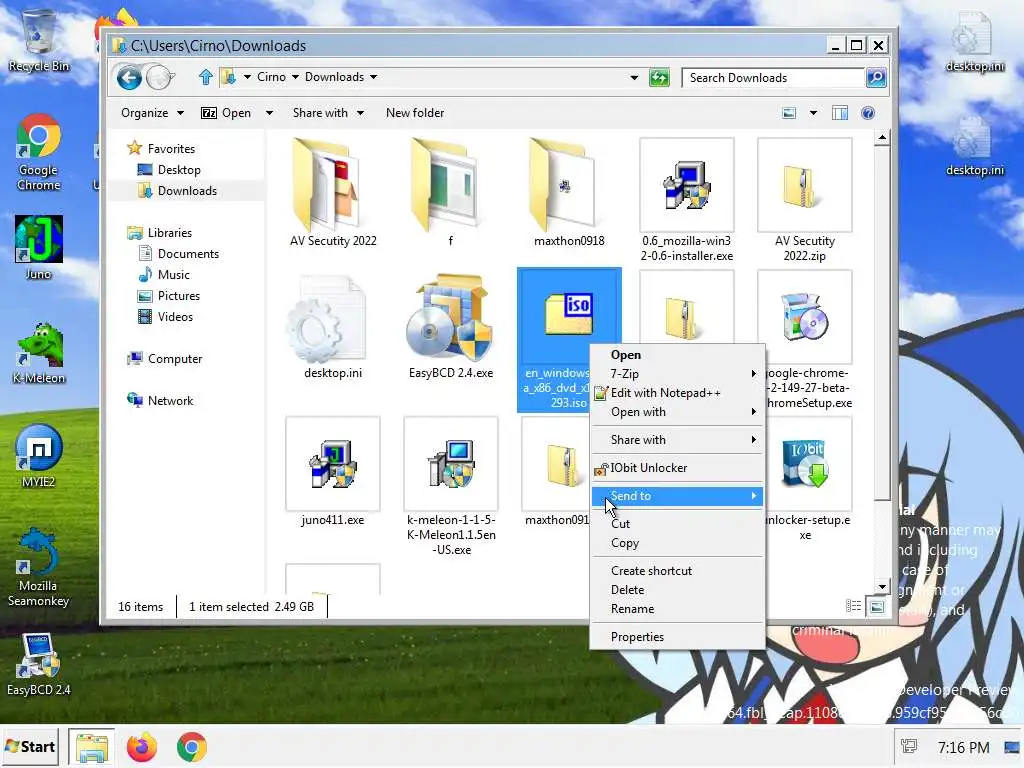
Task: Select the k-meleon-1-1-5 installer file
Action: point(451,487)
